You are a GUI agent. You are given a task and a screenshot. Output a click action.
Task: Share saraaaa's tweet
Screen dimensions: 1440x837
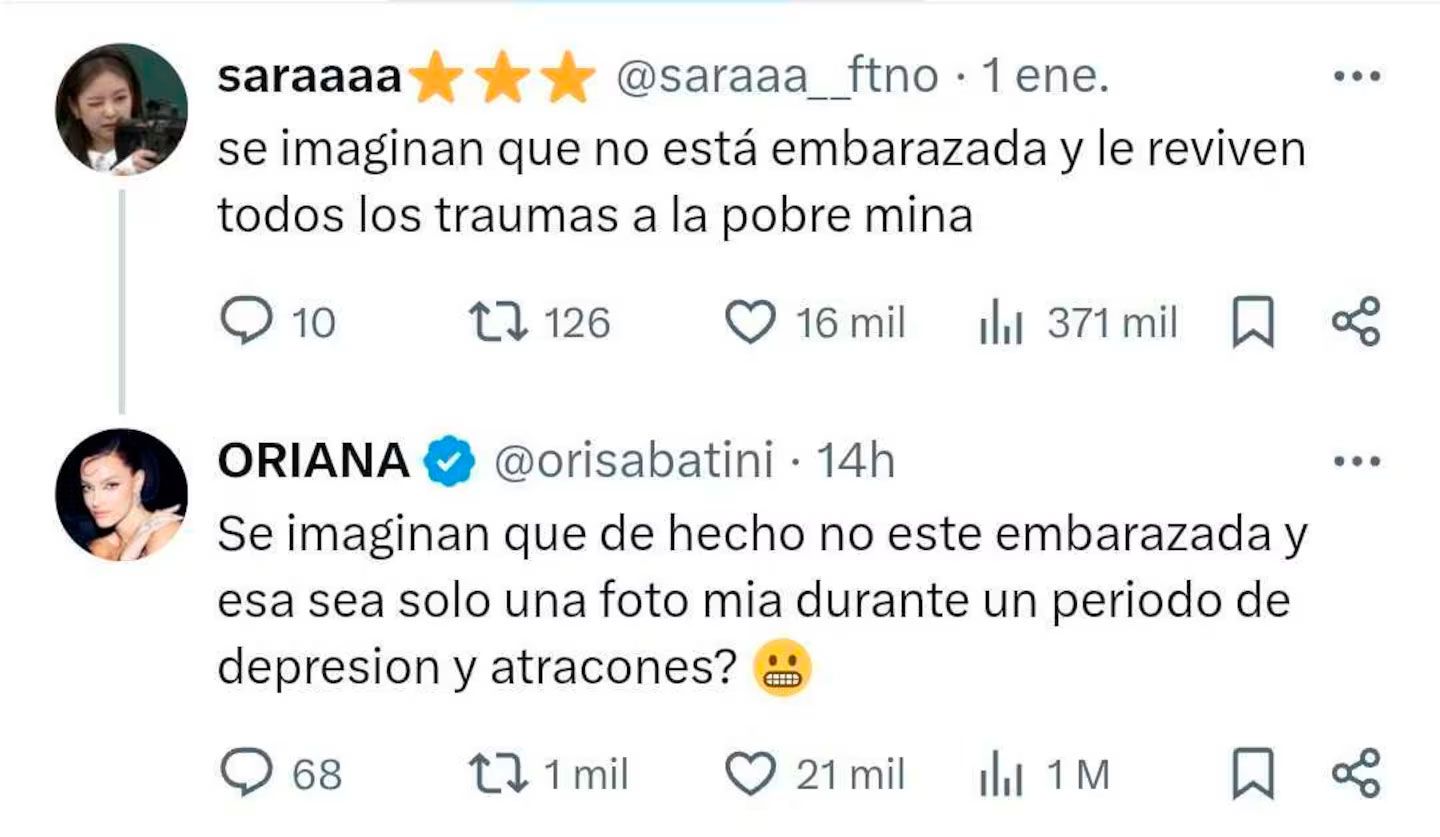[1356, 322]
